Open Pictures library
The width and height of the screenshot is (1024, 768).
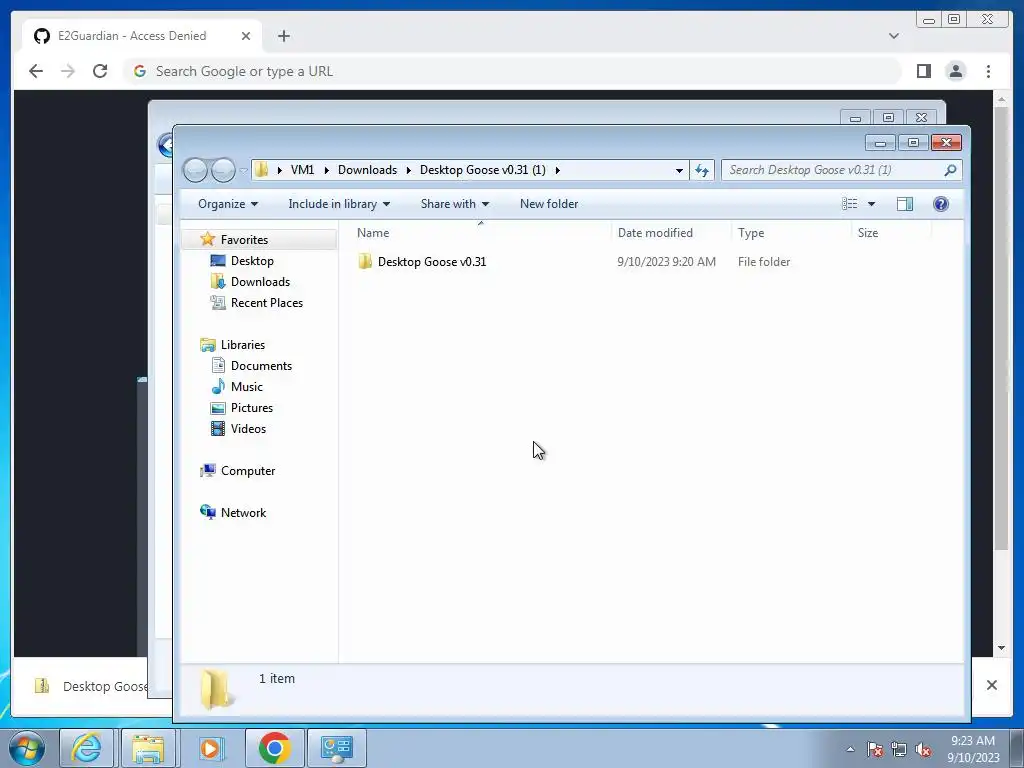coord(251,408)
